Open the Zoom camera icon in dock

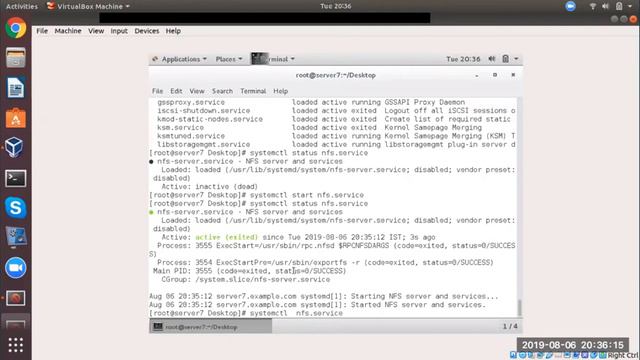[x=16, y=268]
